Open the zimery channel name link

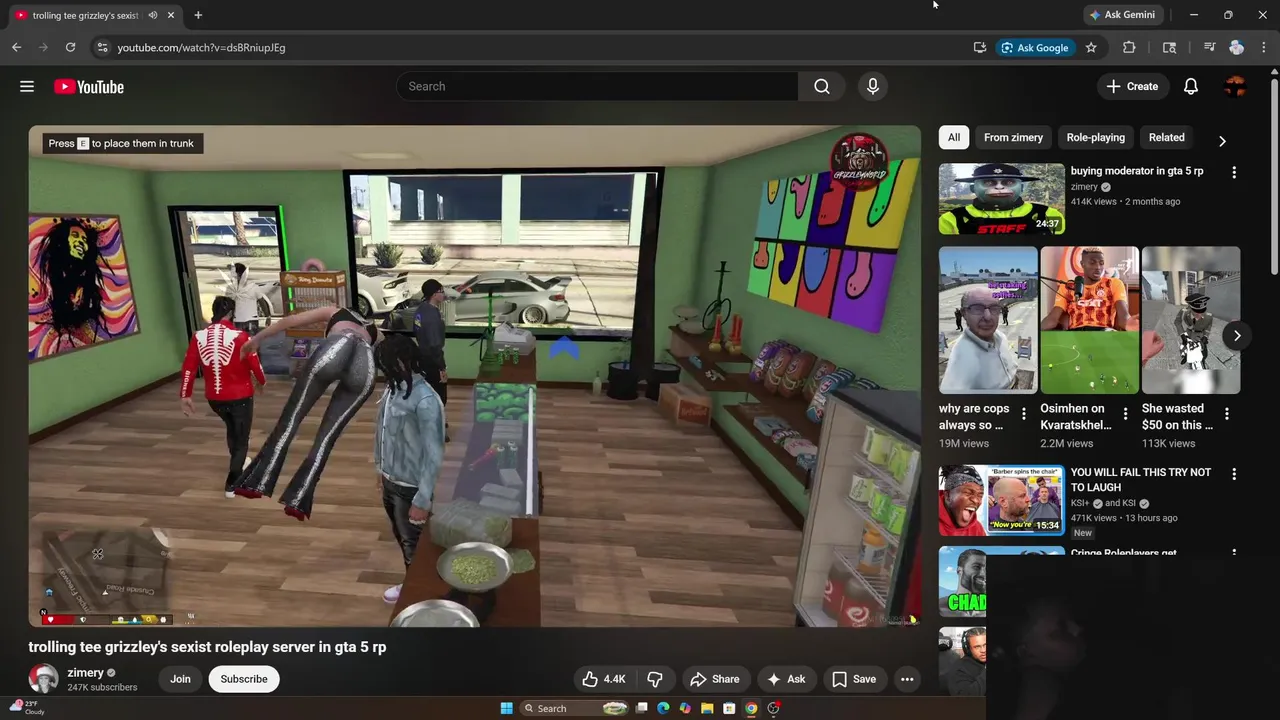click(x=85, y=673)
